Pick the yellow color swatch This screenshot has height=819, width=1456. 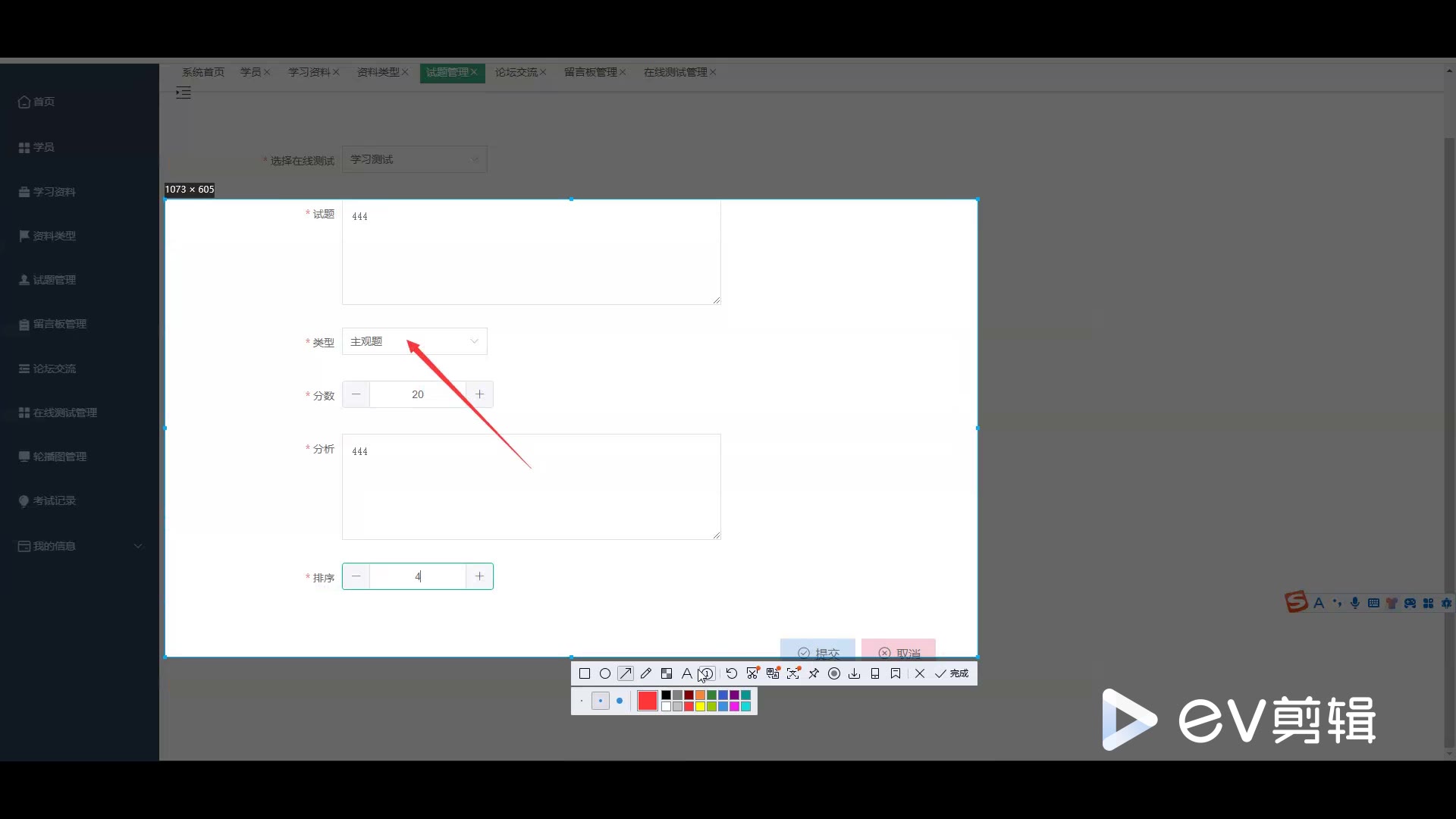(x=700, y=707)
